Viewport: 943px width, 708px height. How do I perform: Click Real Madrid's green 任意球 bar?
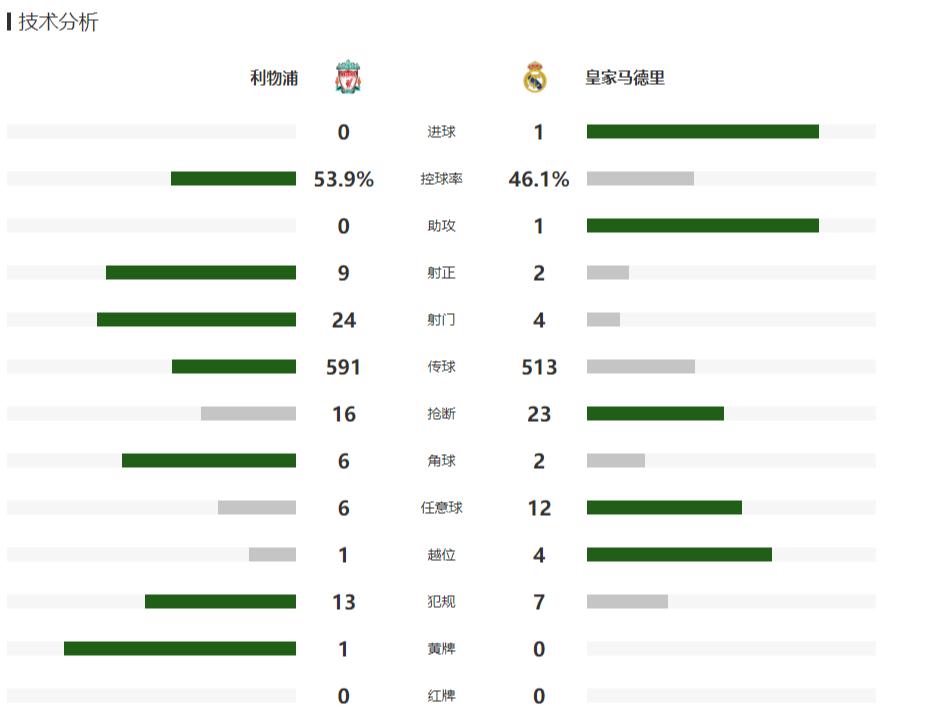point(664,507)
